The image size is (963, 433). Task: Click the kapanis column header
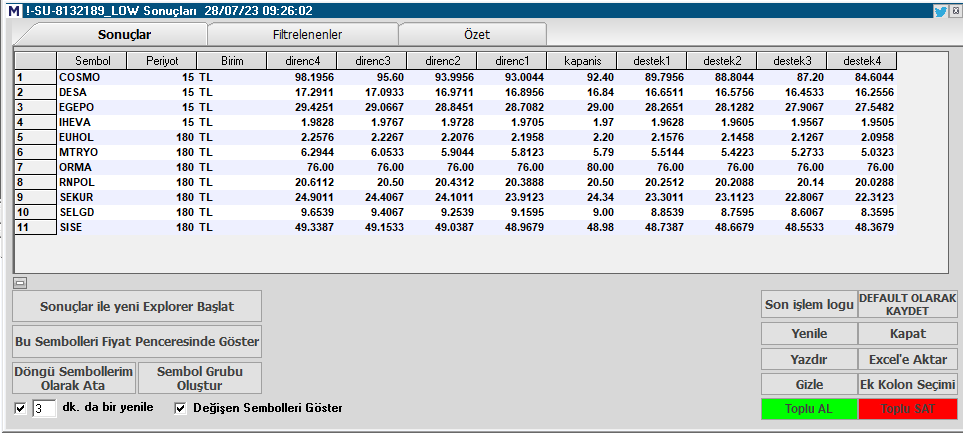(582, 61)
